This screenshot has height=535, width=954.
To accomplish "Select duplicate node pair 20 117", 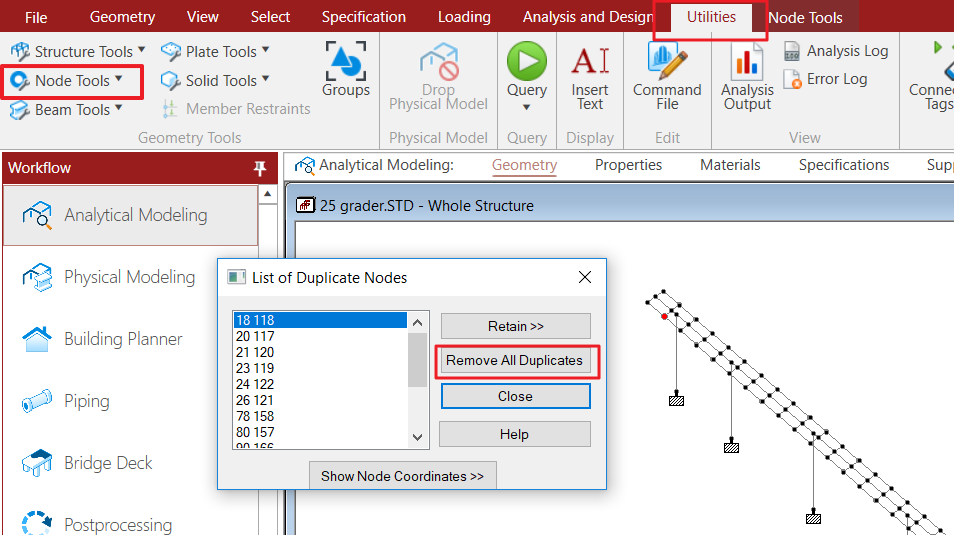I will [x=320, y=336].
